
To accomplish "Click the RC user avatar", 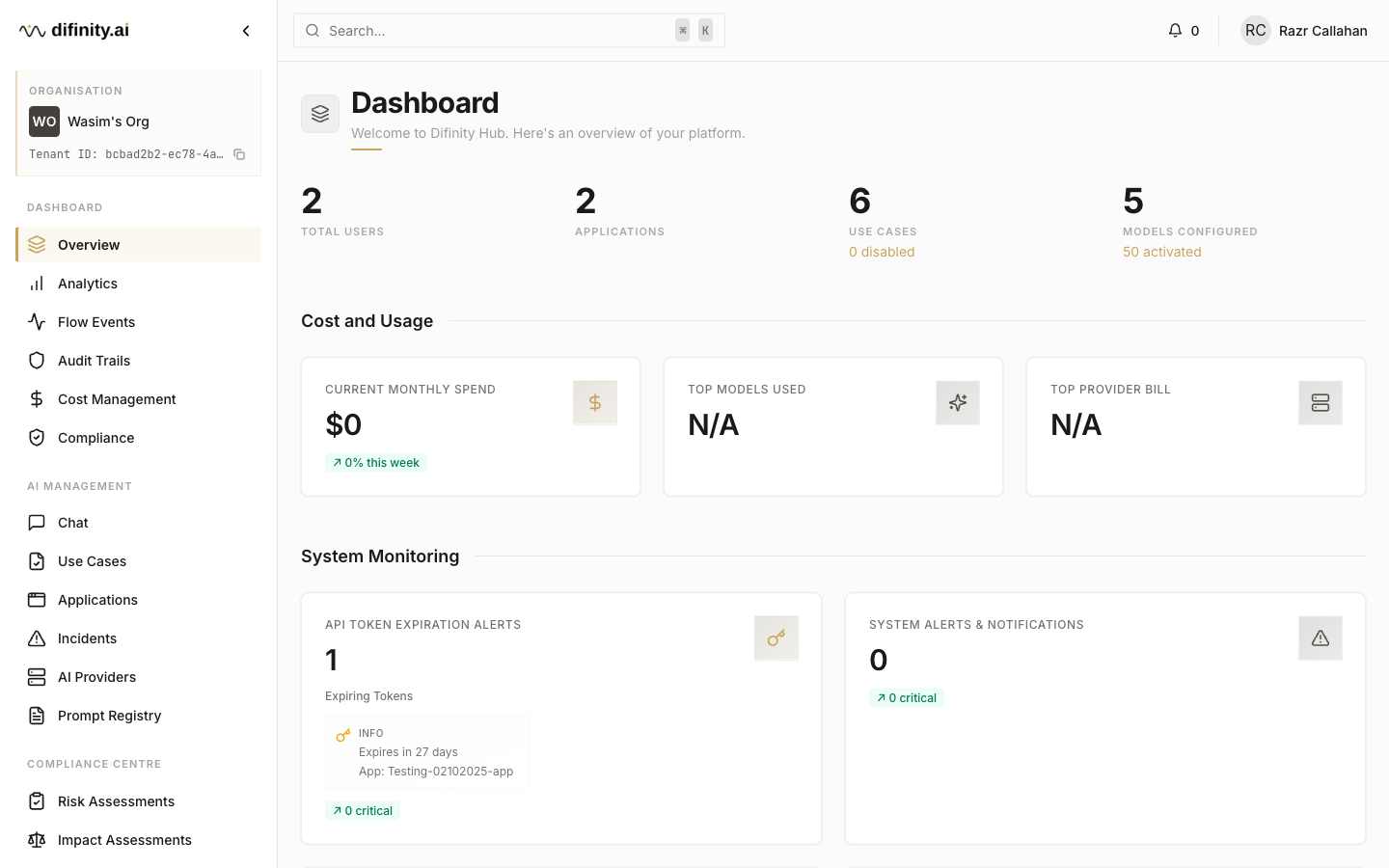I will point(1255,31).
